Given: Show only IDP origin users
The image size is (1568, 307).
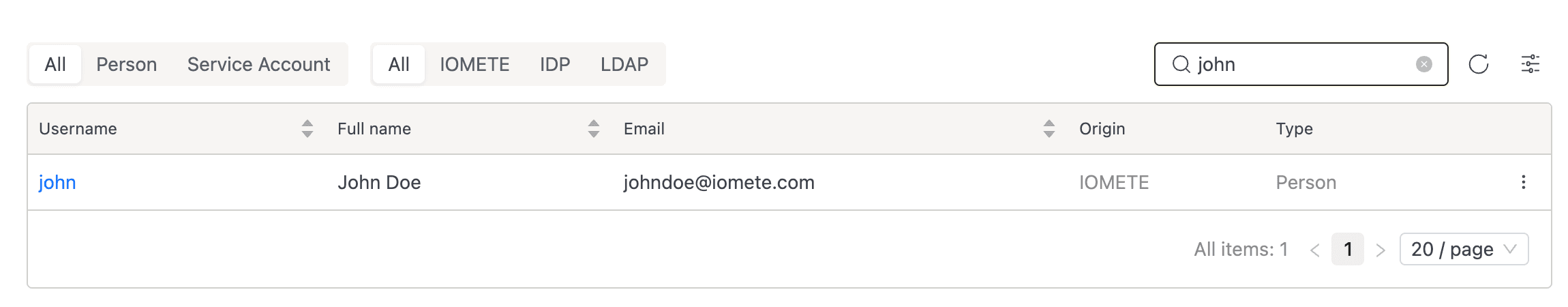Looking at the screenshot, I should coord(555,64).
